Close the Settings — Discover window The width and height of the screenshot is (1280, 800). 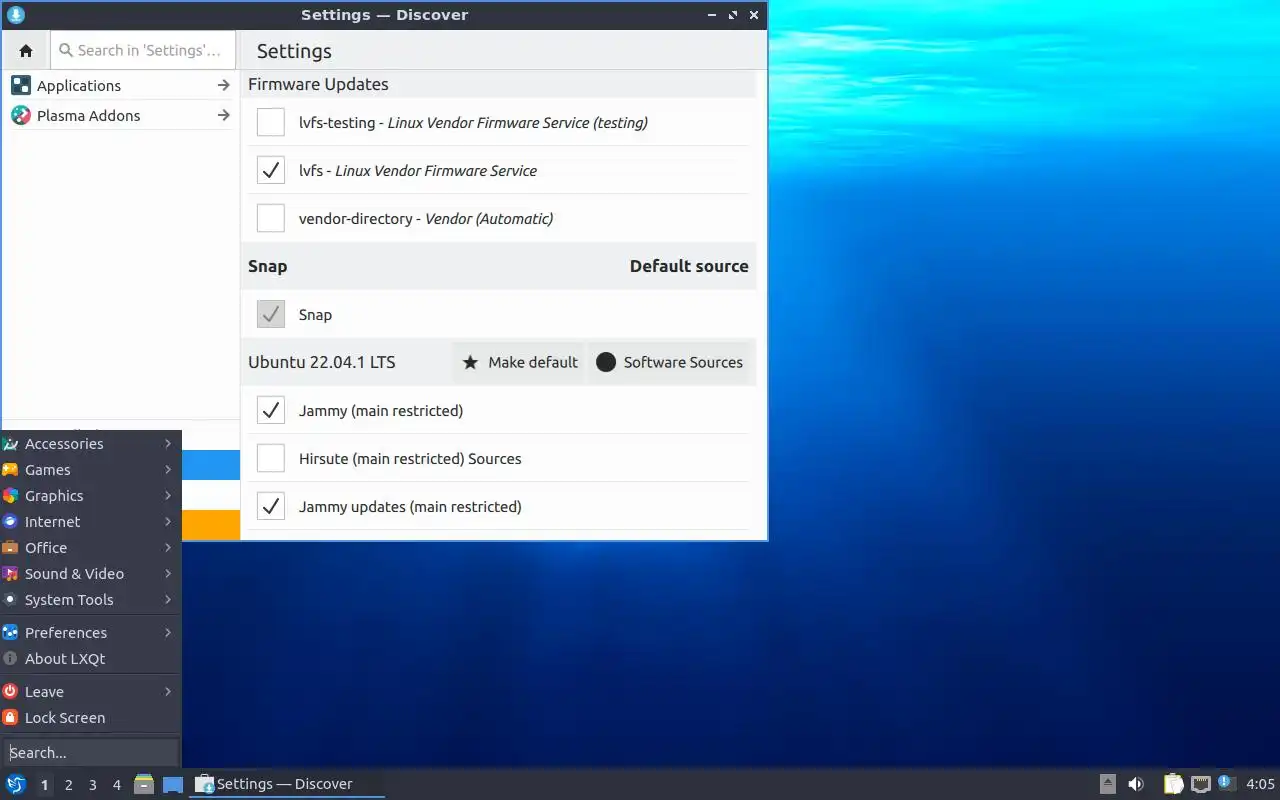[754, 15]
